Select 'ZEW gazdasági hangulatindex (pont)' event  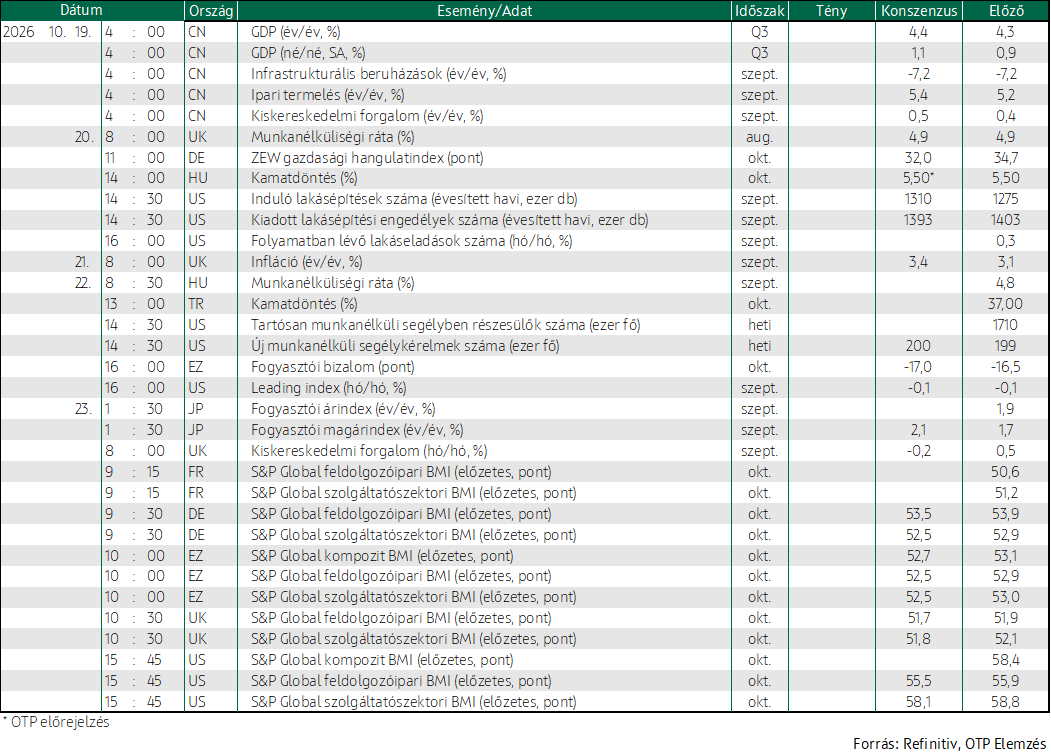[x=367, y=158]
